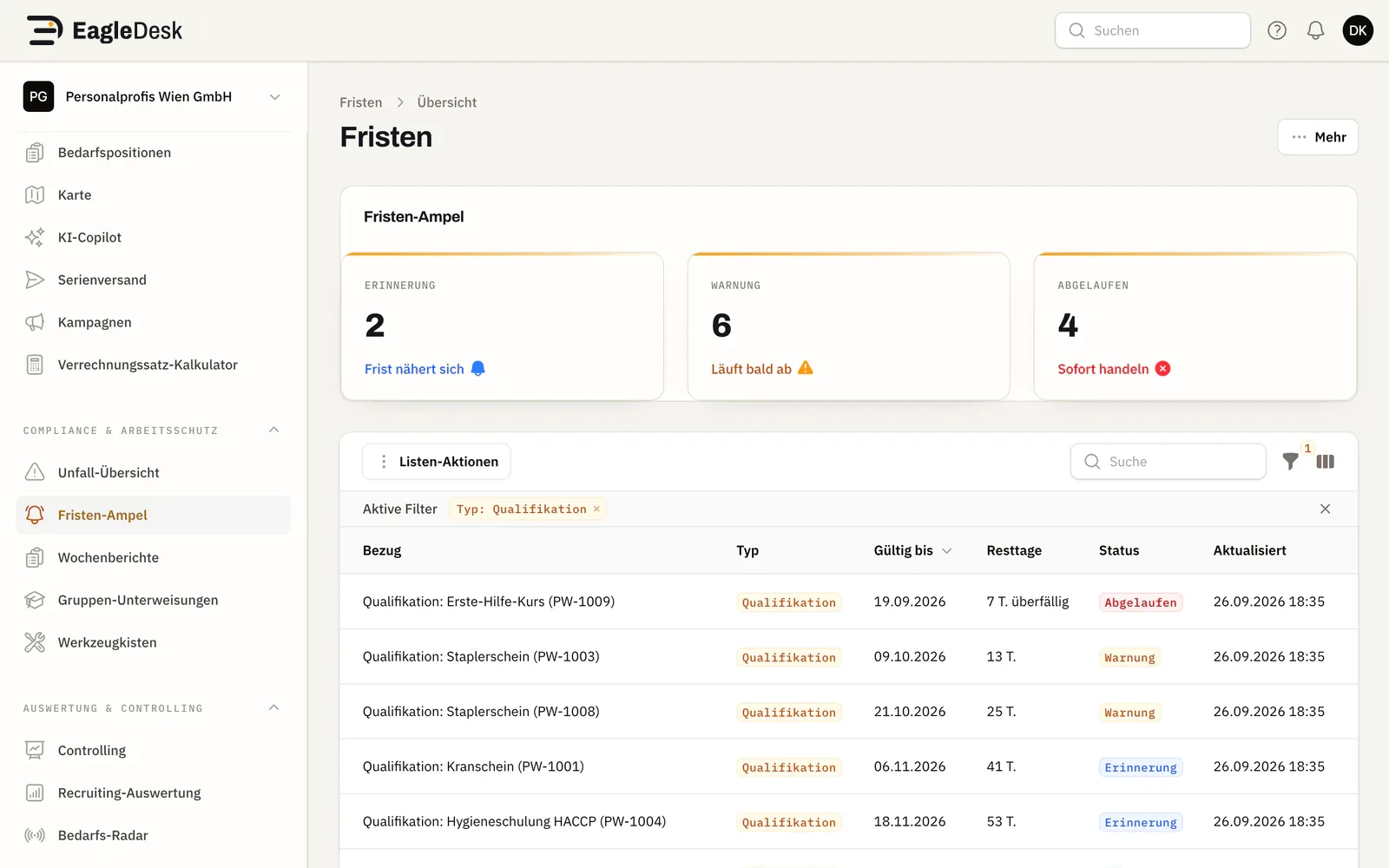
Task: Click the Abgelaufen status badge
Action: coord(1141,602)
